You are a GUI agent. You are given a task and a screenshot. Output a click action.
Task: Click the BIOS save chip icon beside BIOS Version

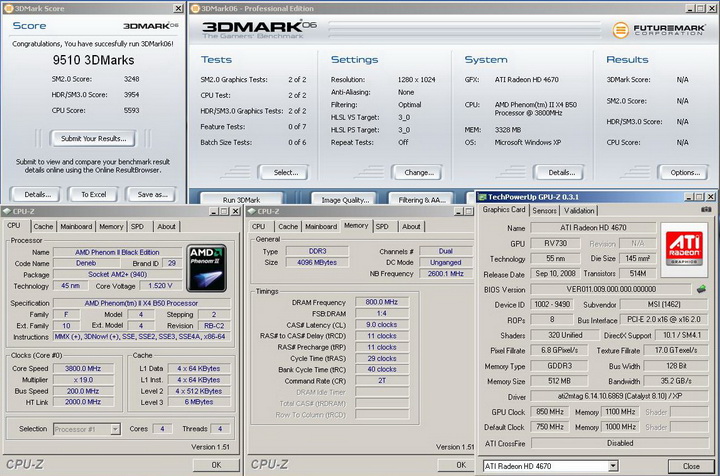(x=701, y=289)
